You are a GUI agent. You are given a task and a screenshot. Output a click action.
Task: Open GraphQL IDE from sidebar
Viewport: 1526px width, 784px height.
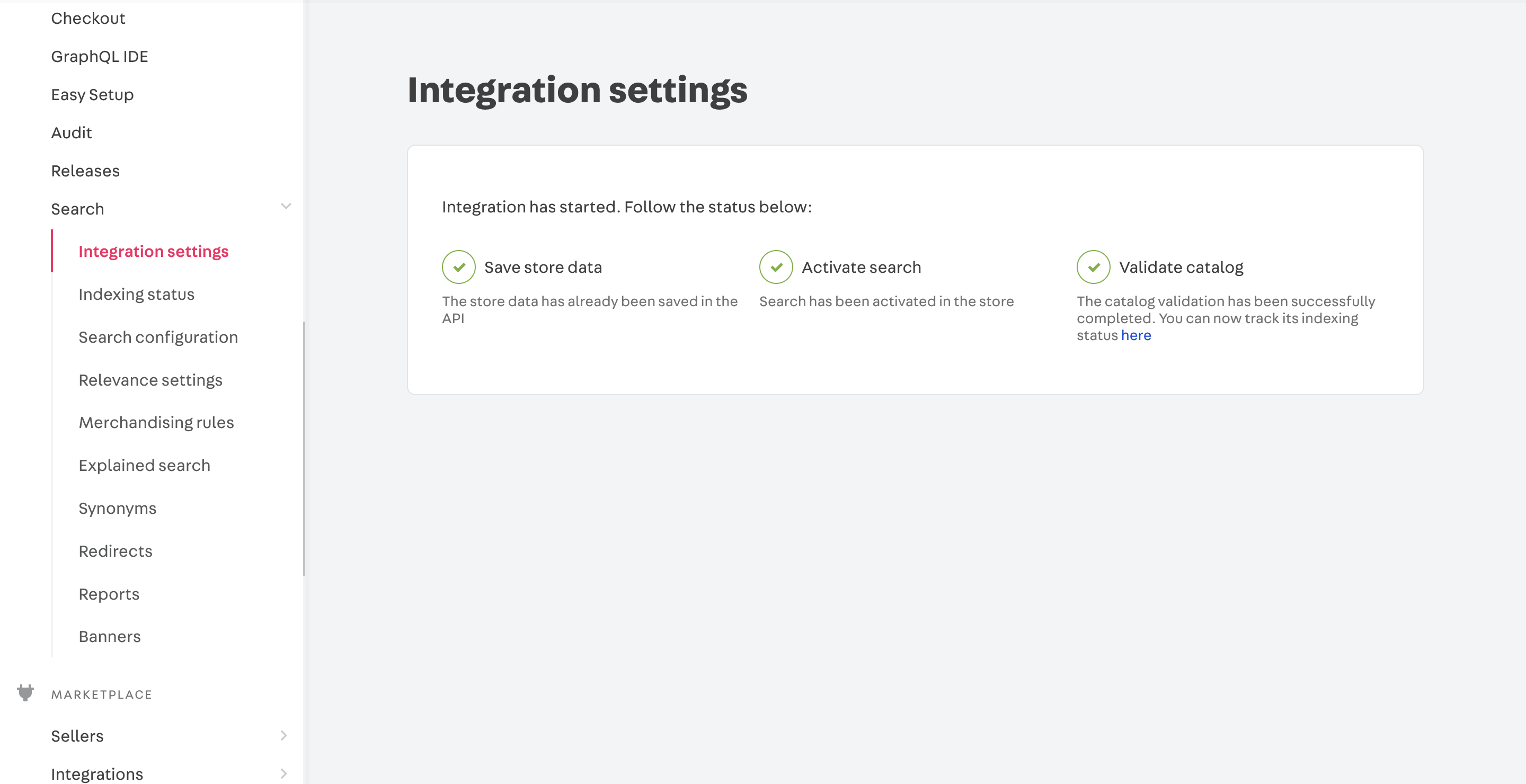pyautogui.click(x=100, y=55)
